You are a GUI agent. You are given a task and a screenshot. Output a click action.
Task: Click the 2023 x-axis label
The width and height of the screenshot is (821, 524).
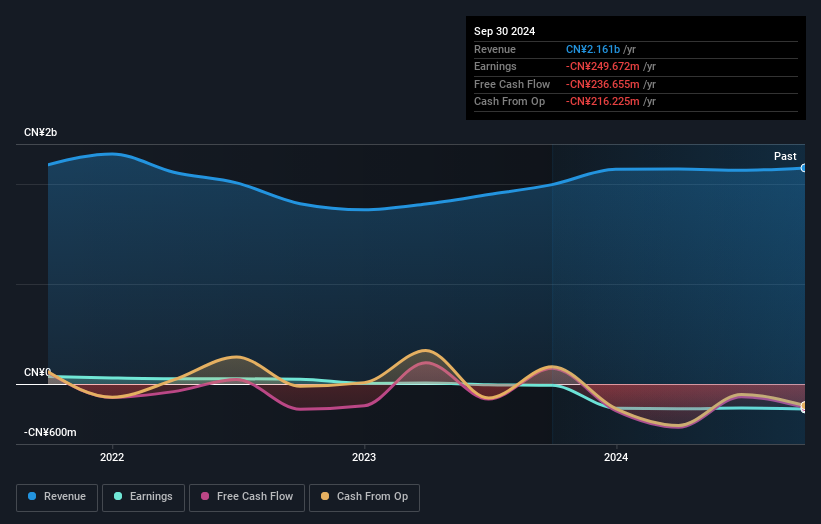pyautogui.click(x=364, y=457)
